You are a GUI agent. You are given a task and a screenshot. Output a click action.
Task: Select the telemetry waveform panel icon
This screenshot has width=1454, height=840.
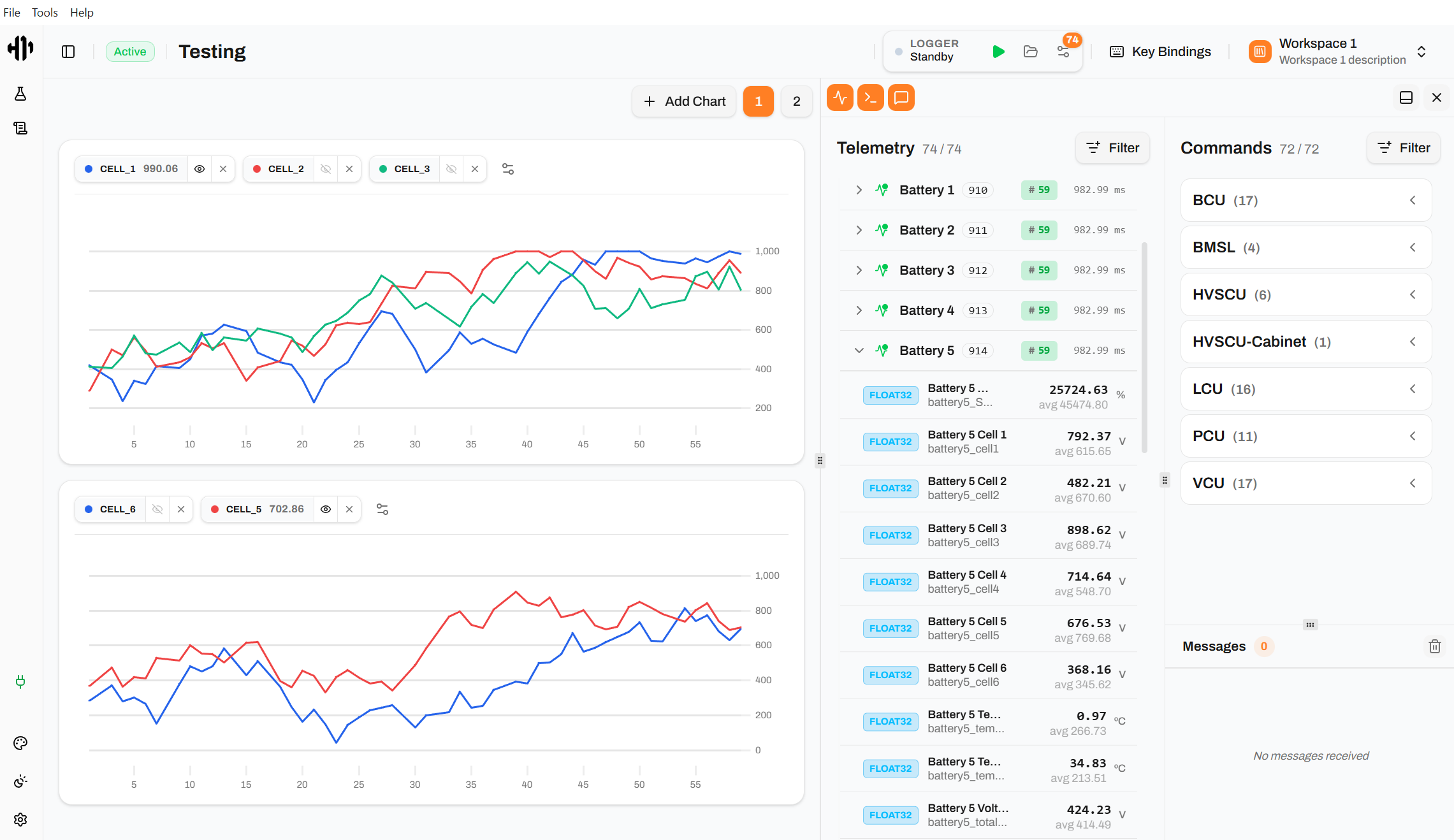click(840, 98)
